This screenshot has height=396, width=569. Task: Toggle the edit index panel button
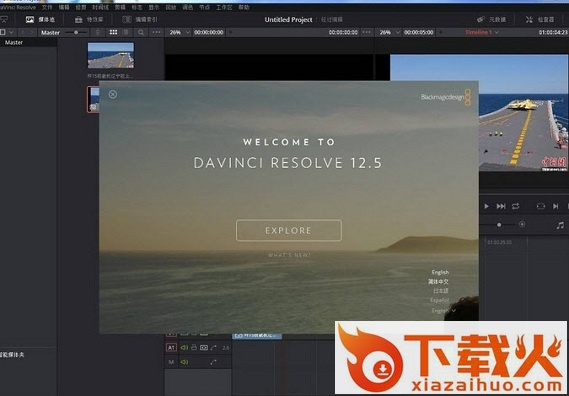point(140,20)
